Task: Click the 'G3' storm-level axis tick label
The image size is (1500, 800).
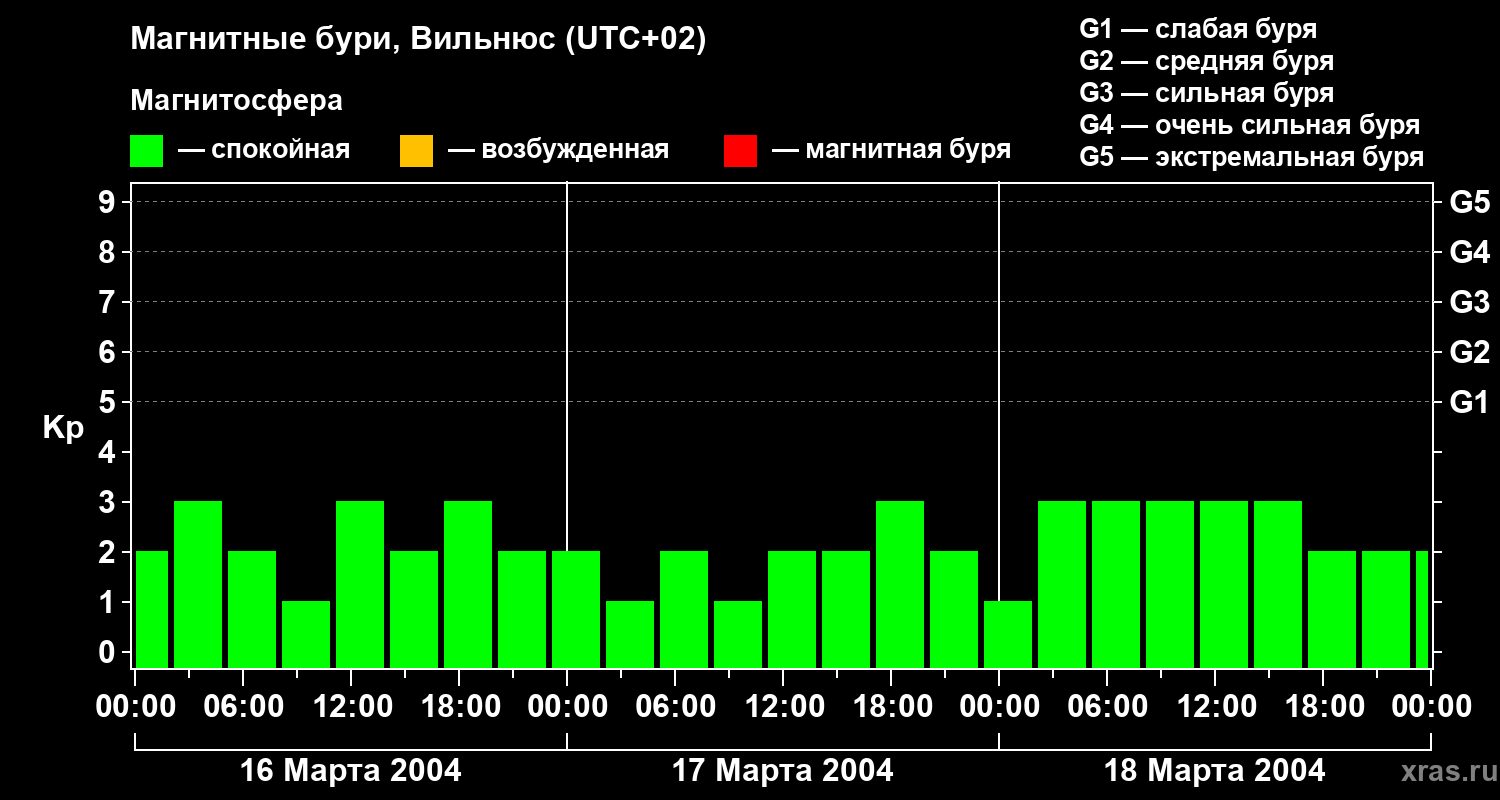Action: coord(1469,302)
